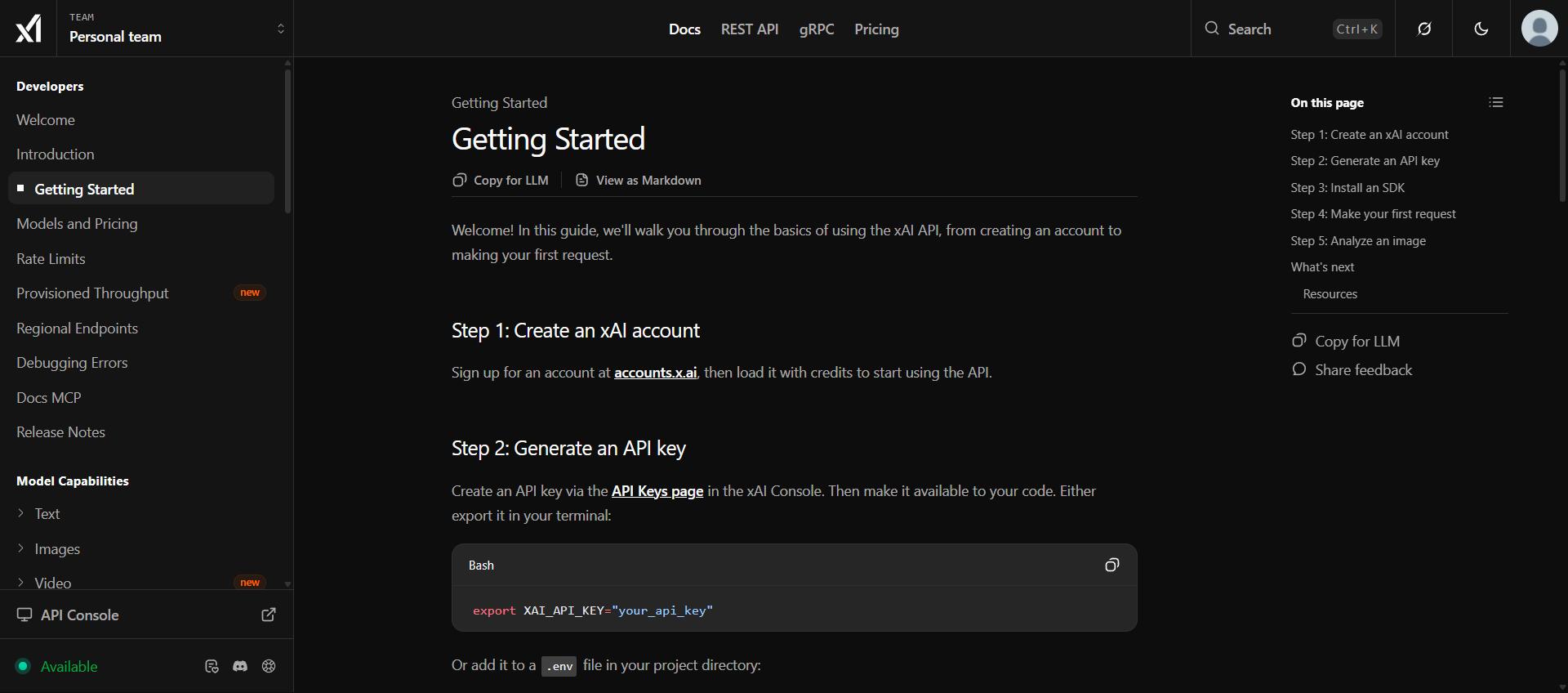1568x693 pixels.
Task: Follow the API Keys page link
Action: tap(657, 491)
